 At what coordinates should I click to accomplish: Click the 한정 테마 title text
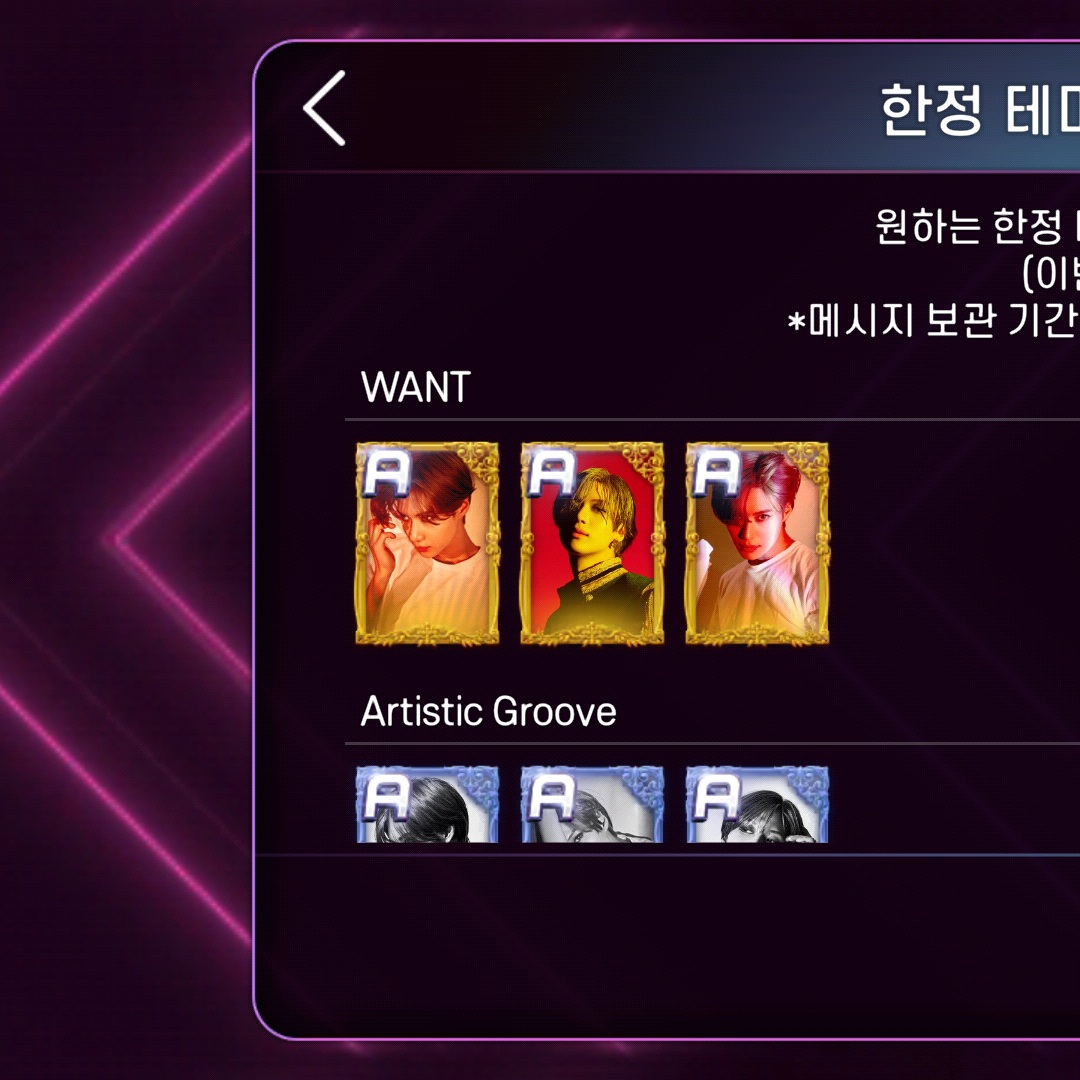[980, 110]
